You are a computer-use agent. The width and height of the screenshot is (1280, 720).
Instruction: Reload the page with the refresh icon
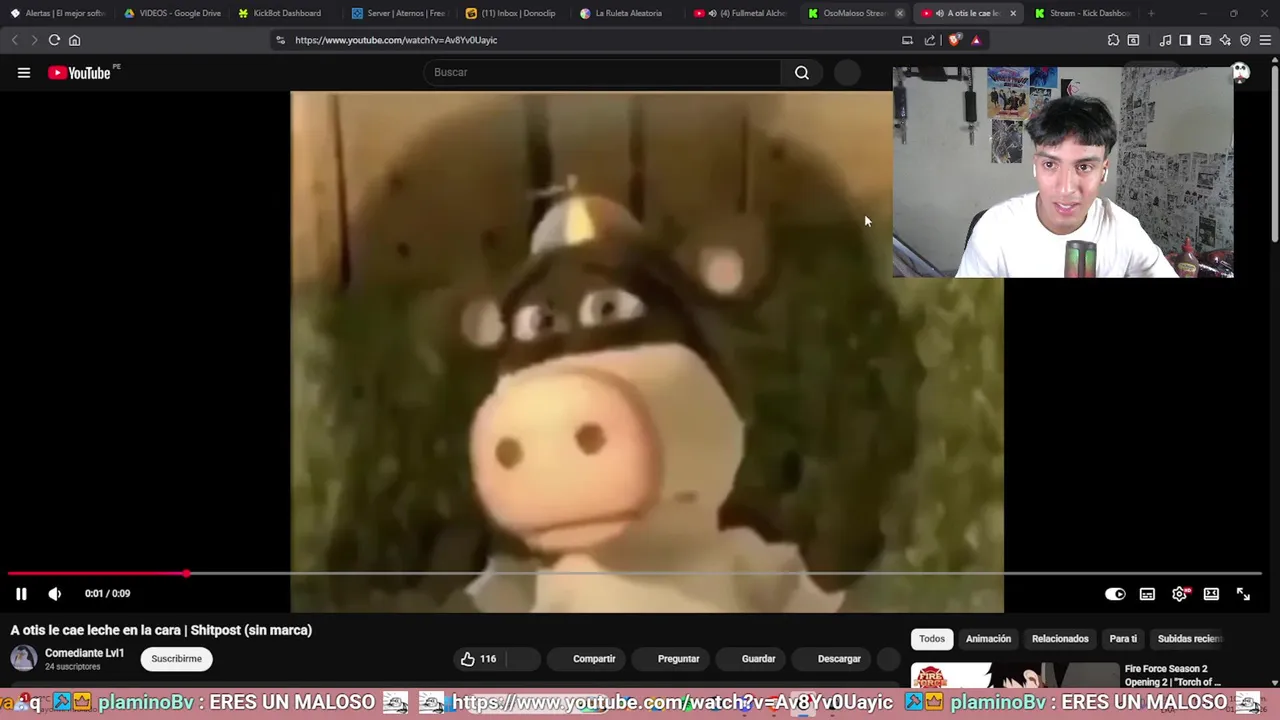click(54, 40)
